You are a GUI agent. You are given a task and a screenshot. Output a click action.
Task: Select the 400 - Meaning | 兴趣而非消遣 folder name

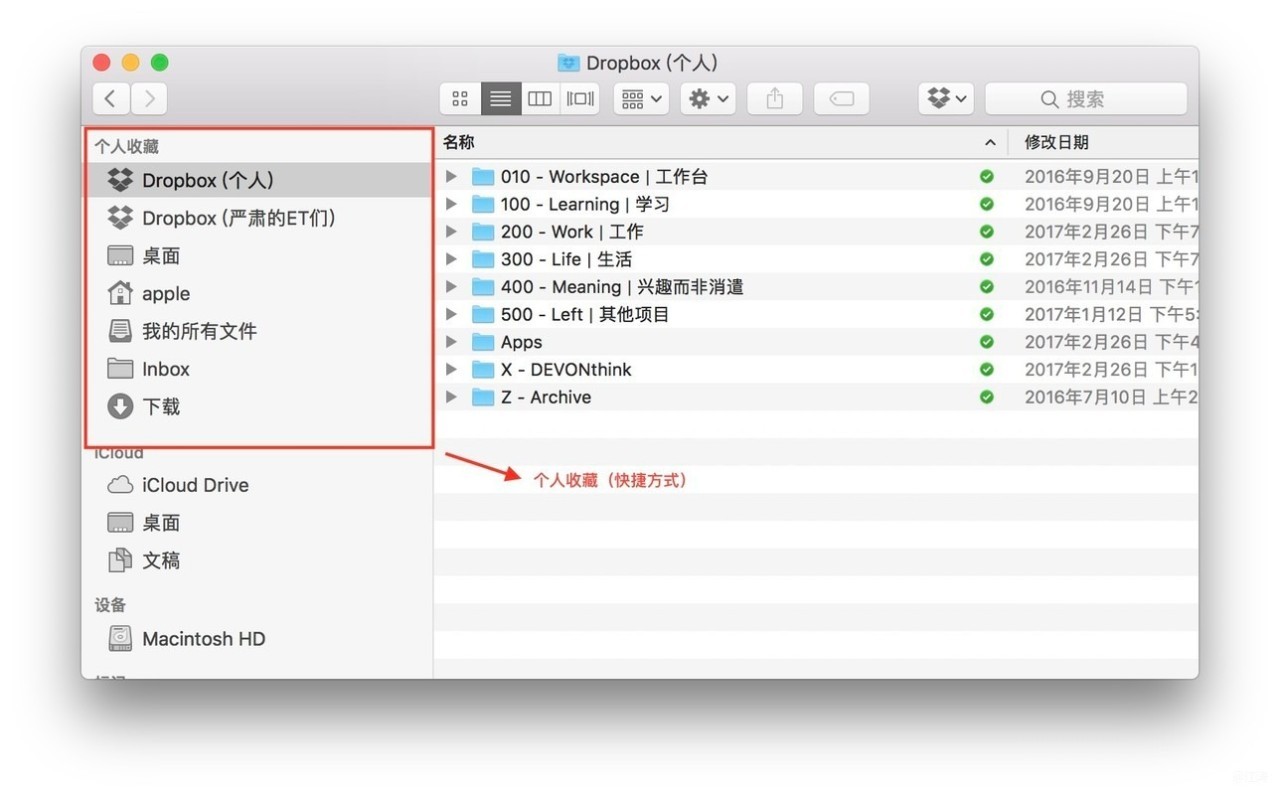[622, 287]
